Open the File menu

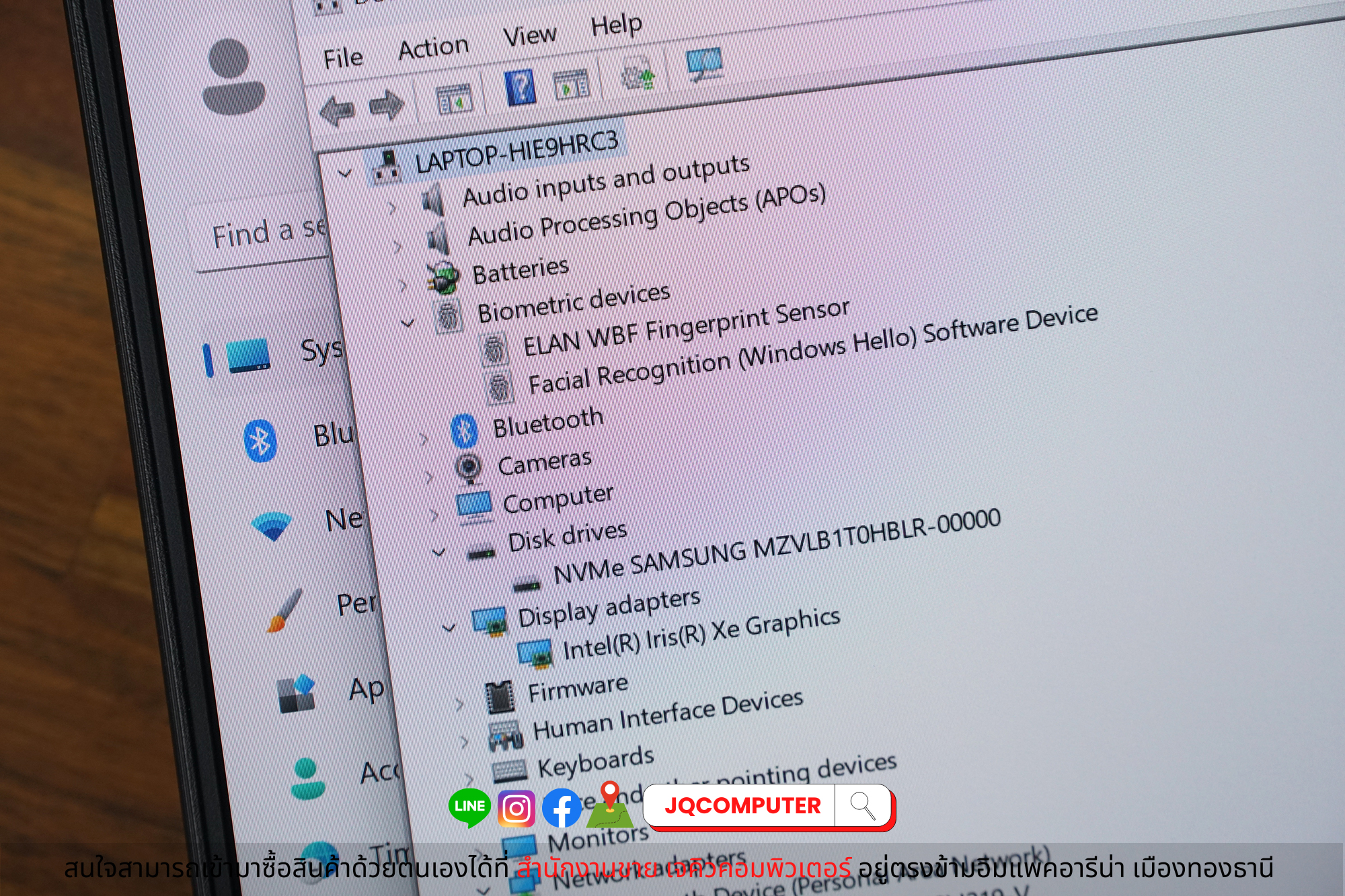(x=343, y=58)
